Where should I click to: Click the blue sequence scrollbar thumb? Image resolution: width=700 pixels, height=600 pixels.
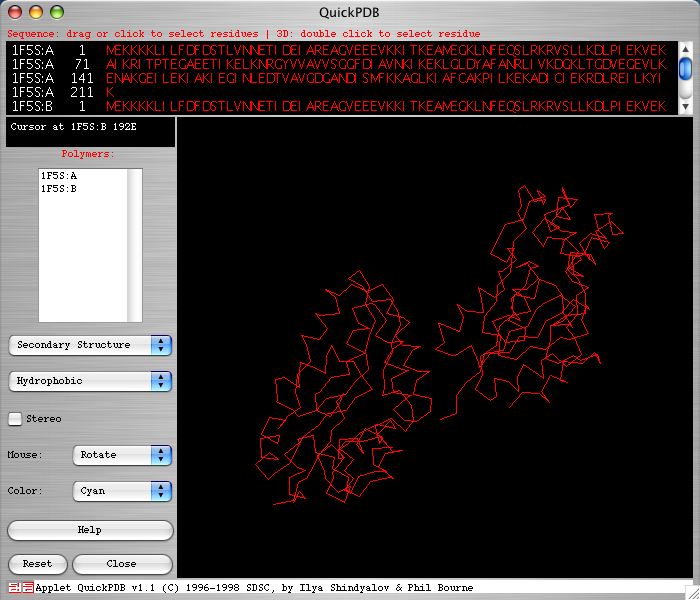pyautogui.click(x=685, y=69)
